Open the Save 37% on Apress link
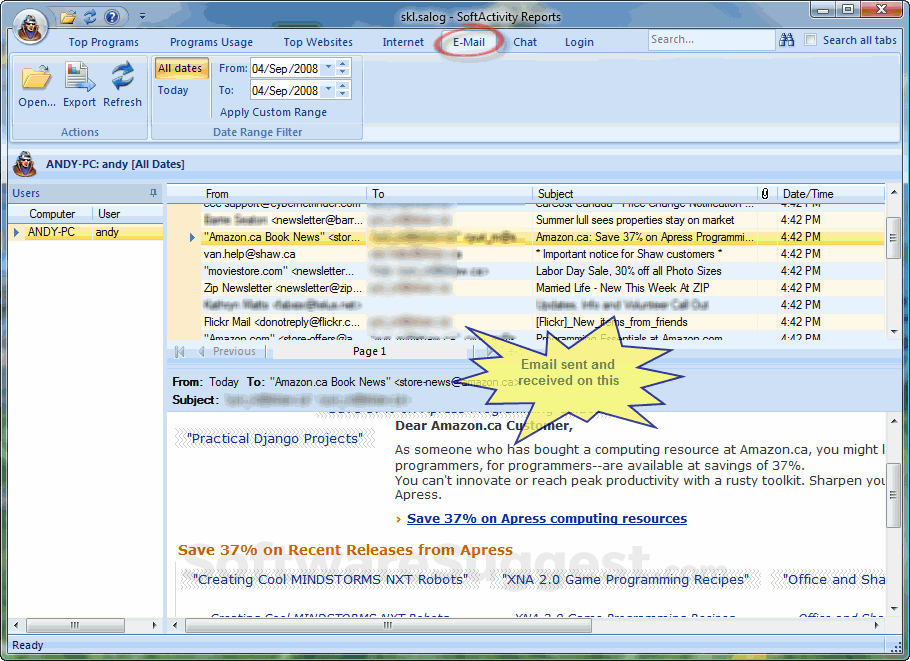 546,519
